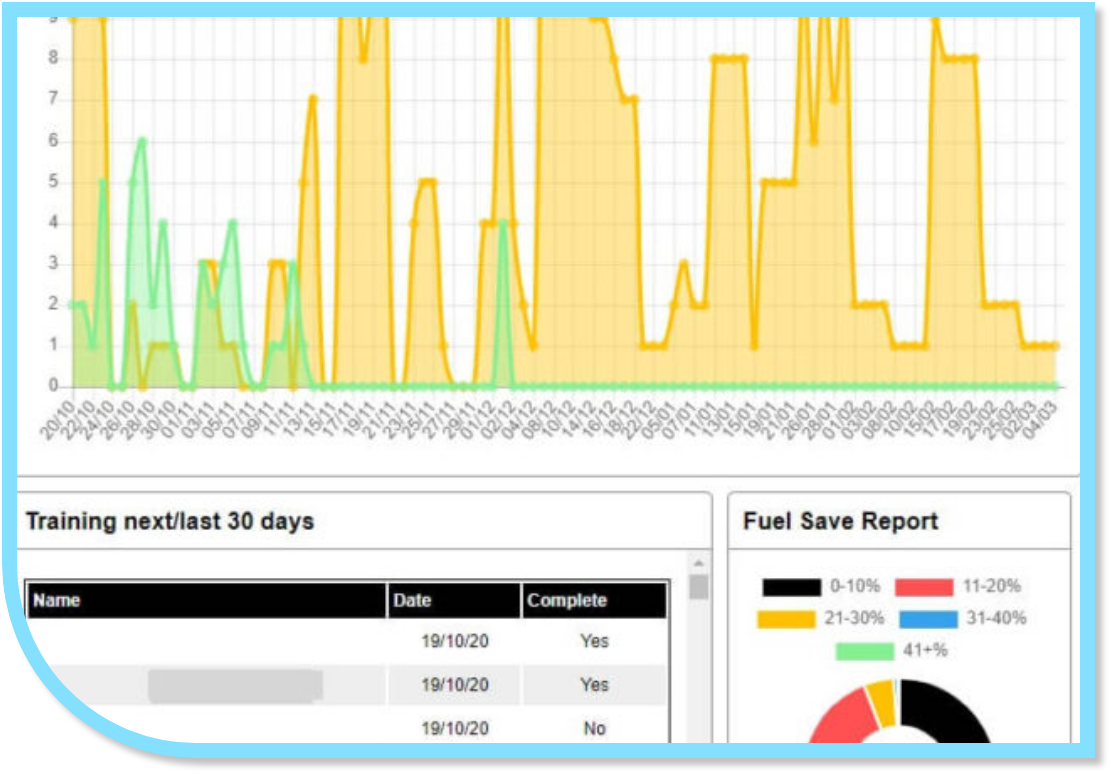Click the "31-40%" legend label
Viewport: 1111px width, 774px height.
click(x=996, y=618)
